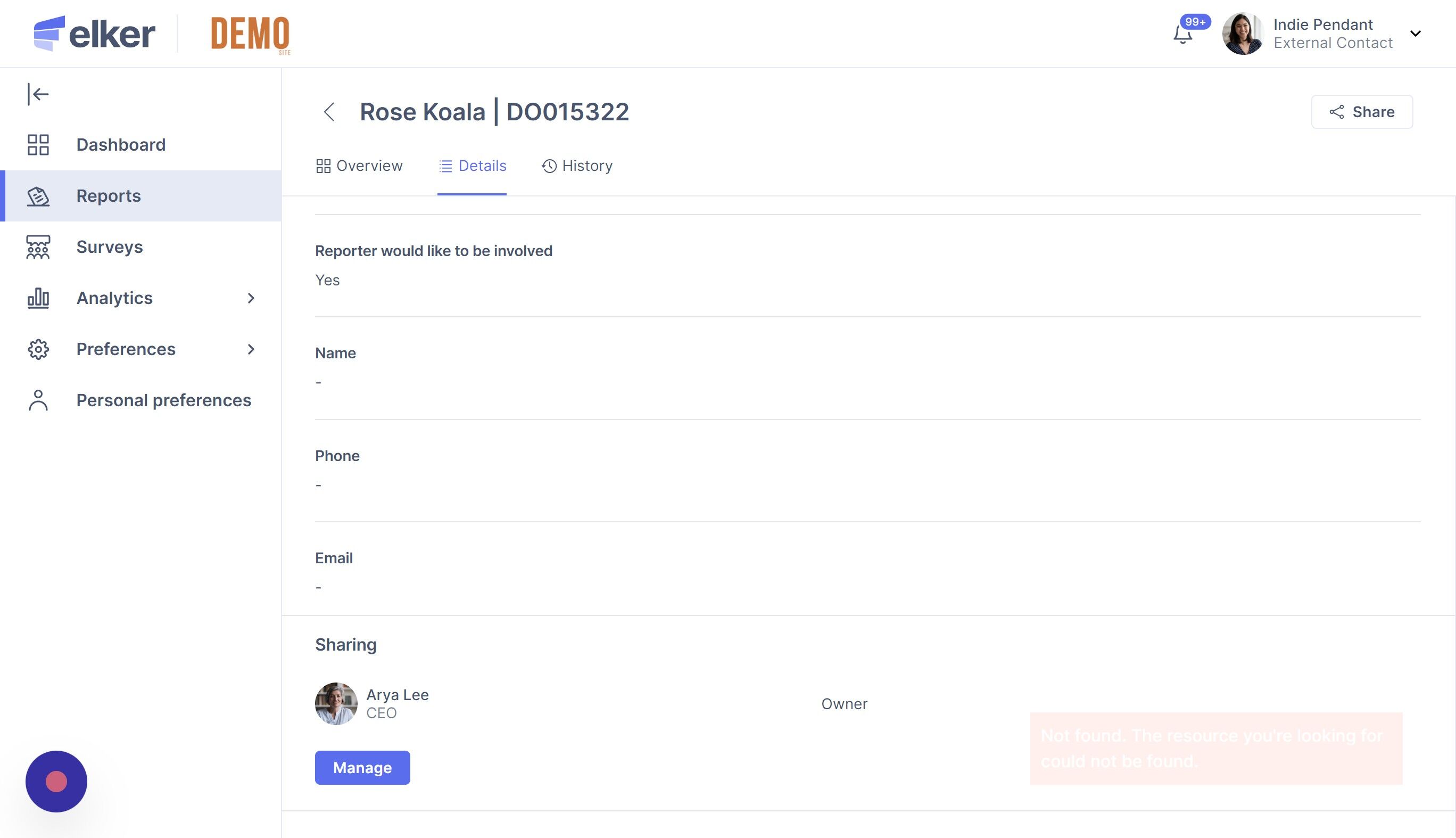Click the Surveys people icon
Image resolution: width=1456 pixels, height=838 pixels.
[38, 248]
